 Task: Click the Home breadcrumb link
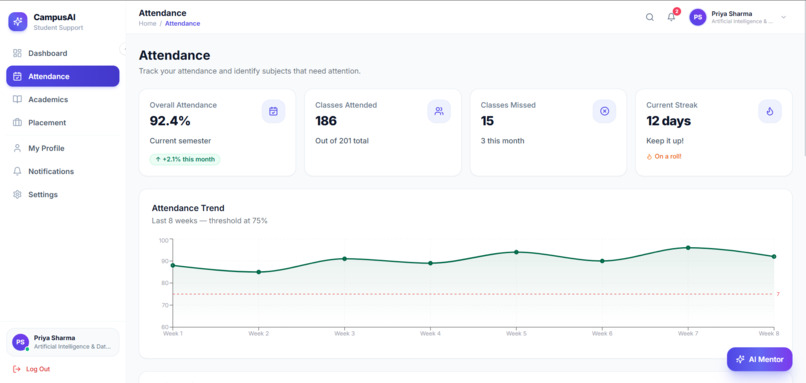pyautogui.click(x=147, y=24)
